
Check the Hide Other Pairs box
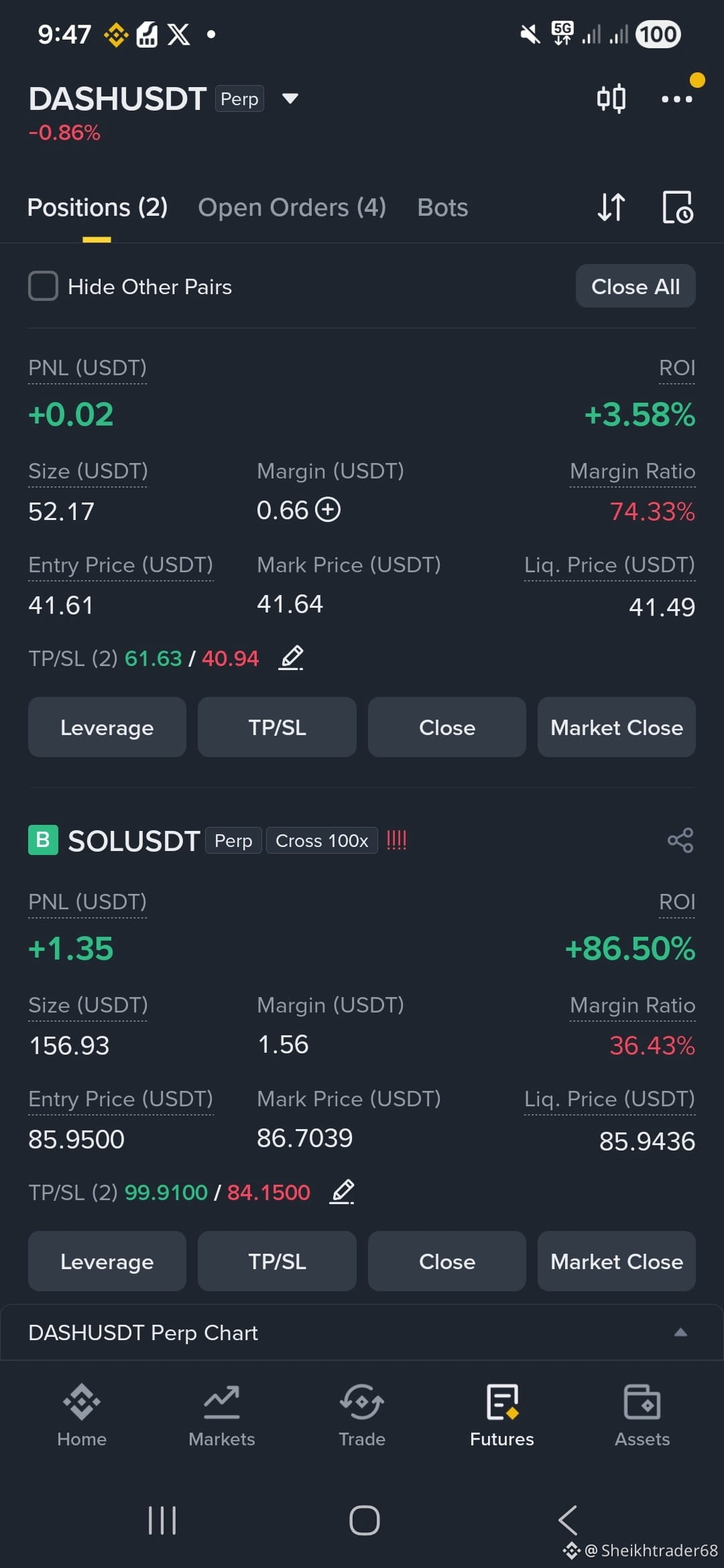[x=43, y=286]
